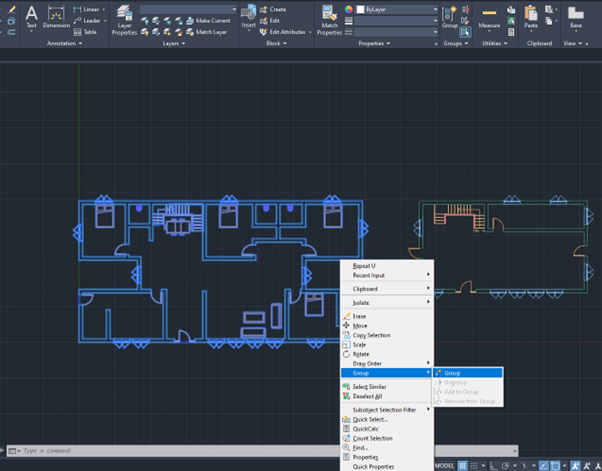This screenshot has height=471, width=602.
Task: Click the Match Properties icon
Action: pos(329,20)
